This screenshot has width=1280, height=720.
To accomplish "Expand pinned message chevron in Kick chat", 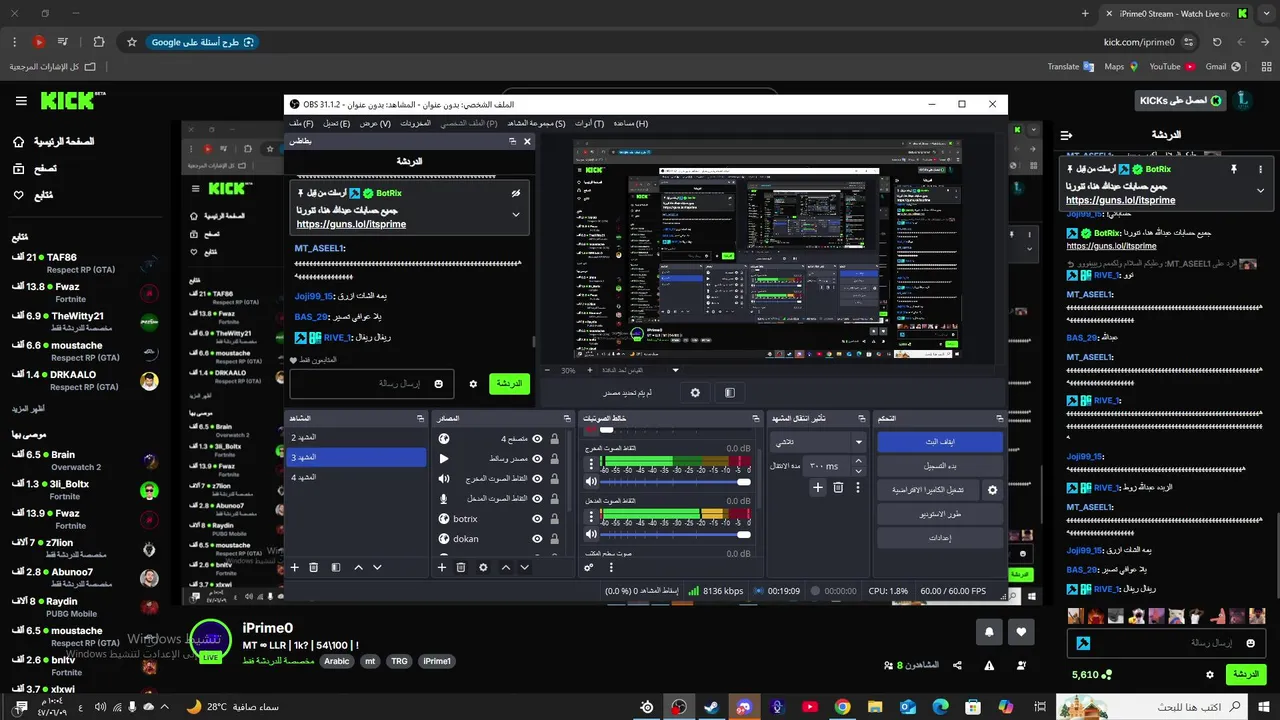I will [x=1260, y=190].
